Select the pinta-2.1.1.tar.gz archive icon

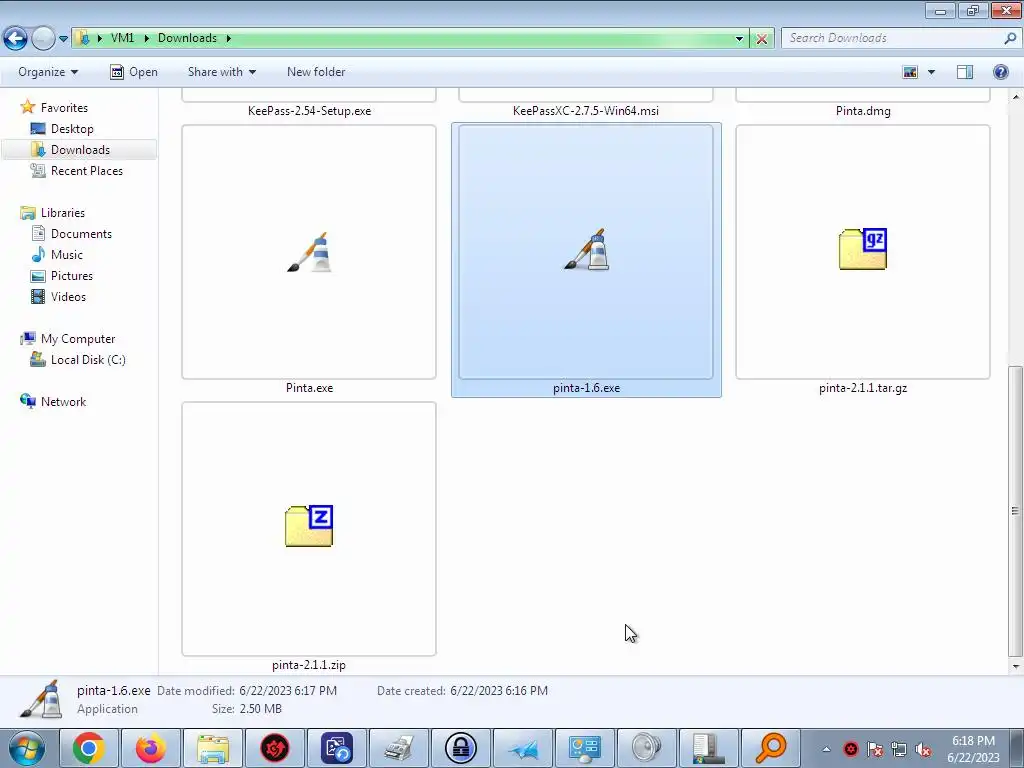point(863,249)
